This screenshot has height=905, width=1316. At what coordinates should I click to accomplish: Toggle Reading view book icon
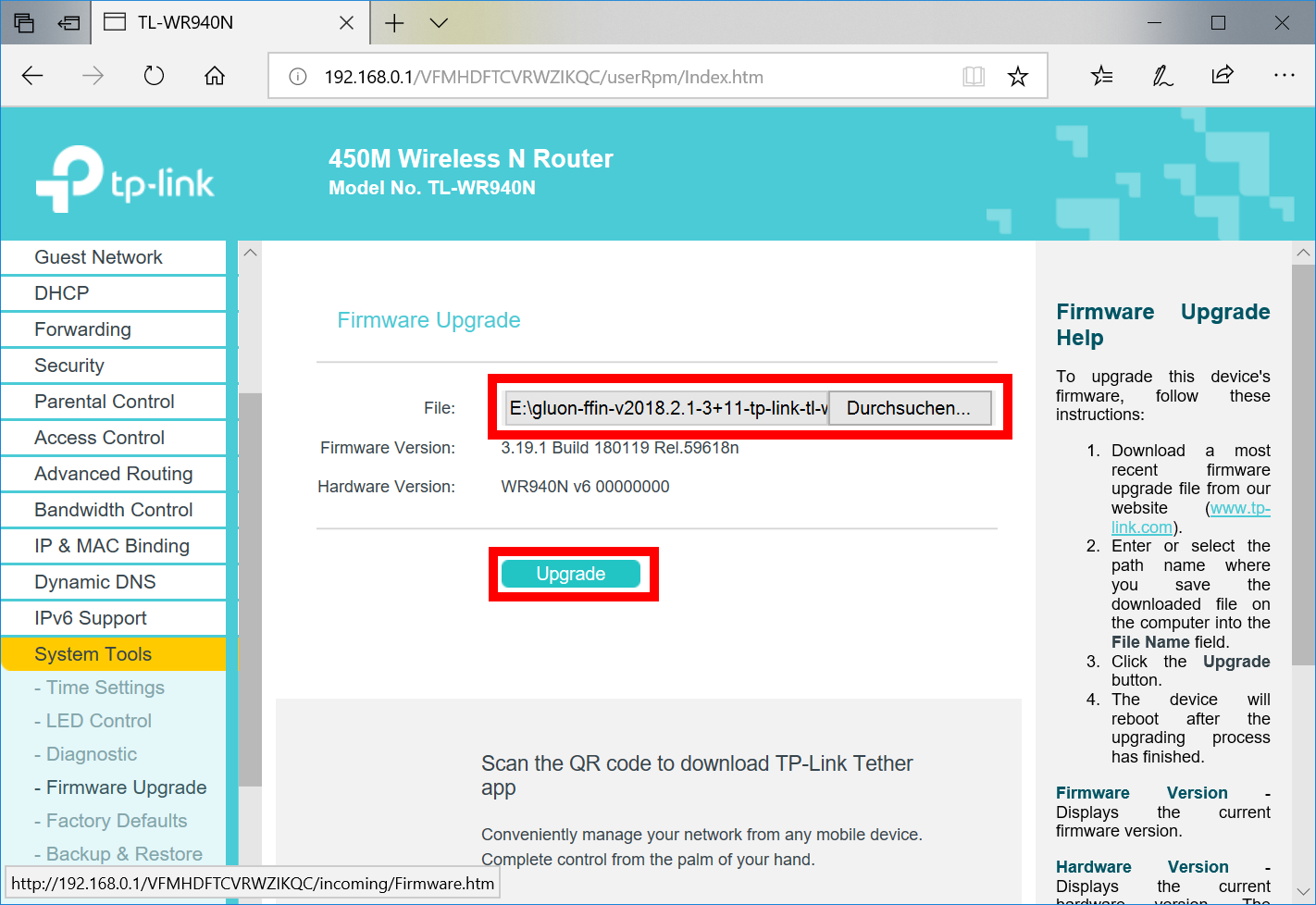pyautogui.click(x=974, y=77)
